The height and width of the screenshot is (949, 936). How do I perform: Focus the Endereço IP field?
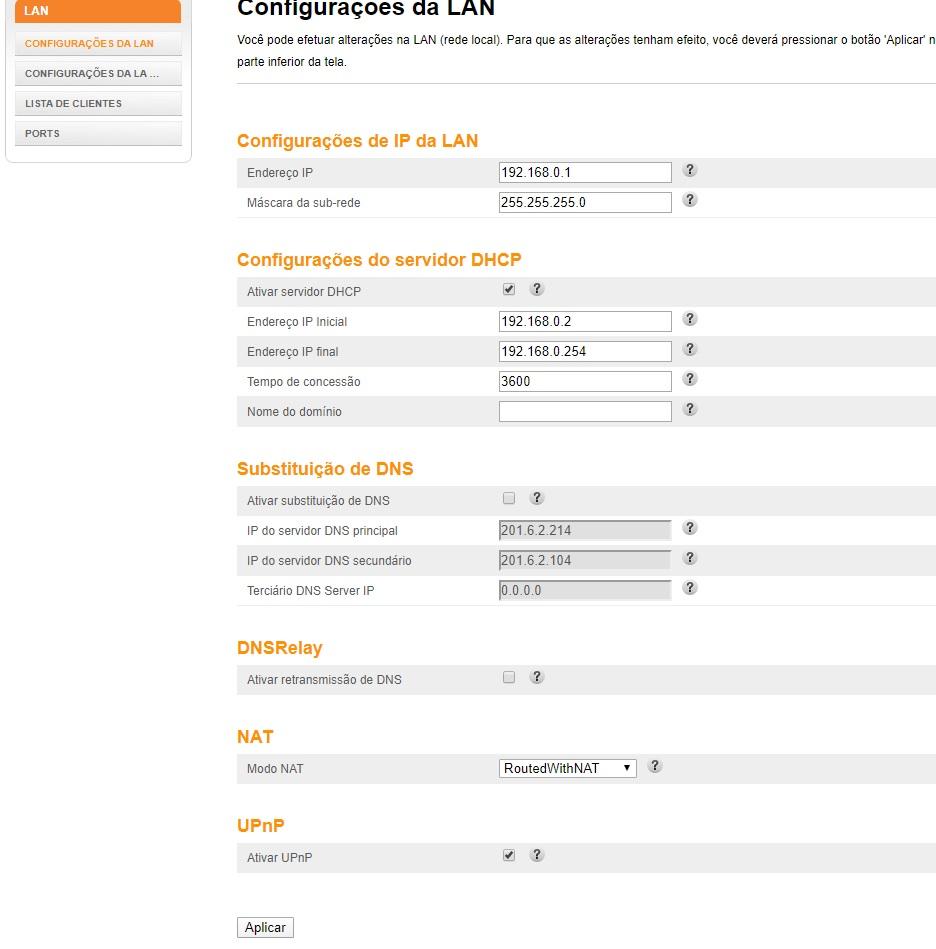(585, 172)
